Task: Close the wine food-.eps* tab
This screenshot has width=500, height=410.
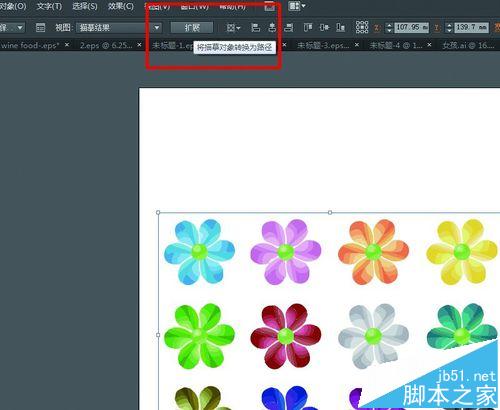Action: click(x=67, y=44)
